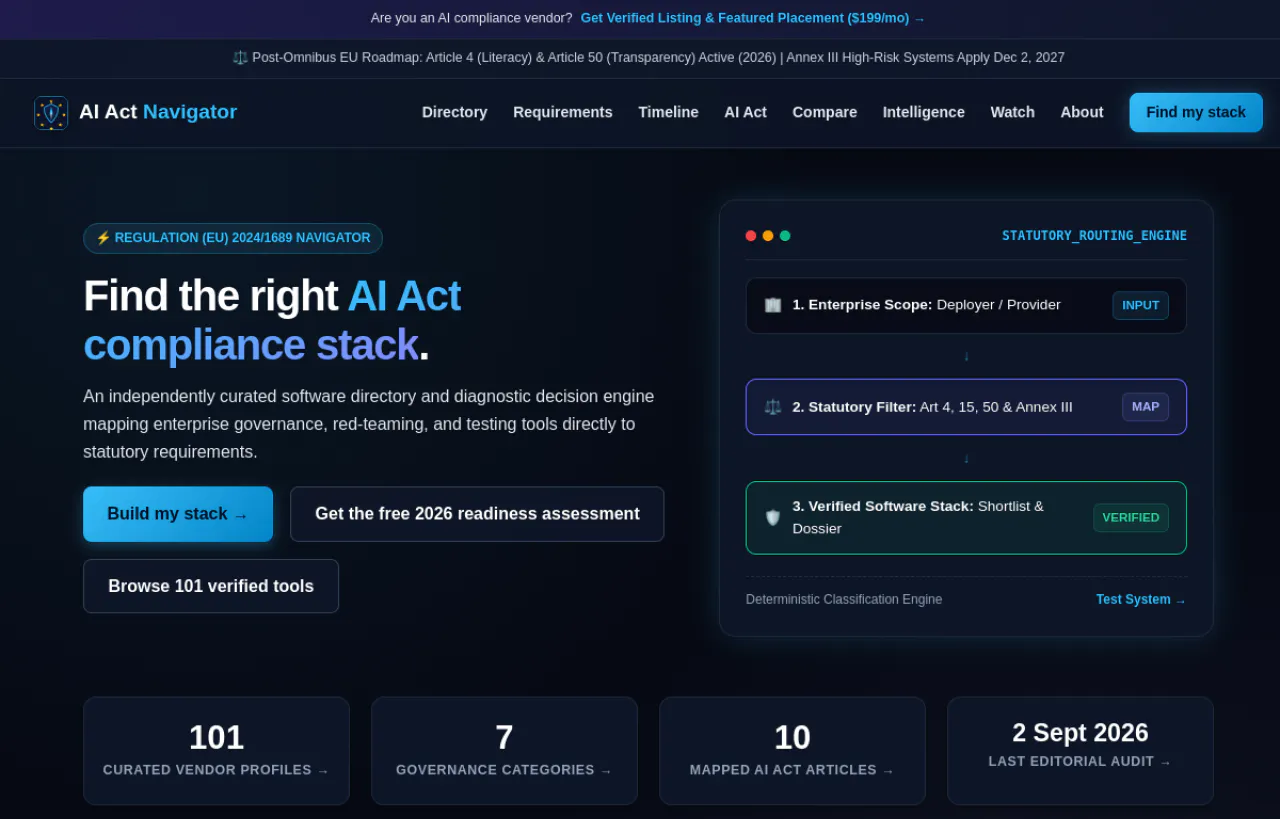Click the MAP tag on Statutory Filter
The width and height of the screenshot is (1280, 819).
(1146, 407)
